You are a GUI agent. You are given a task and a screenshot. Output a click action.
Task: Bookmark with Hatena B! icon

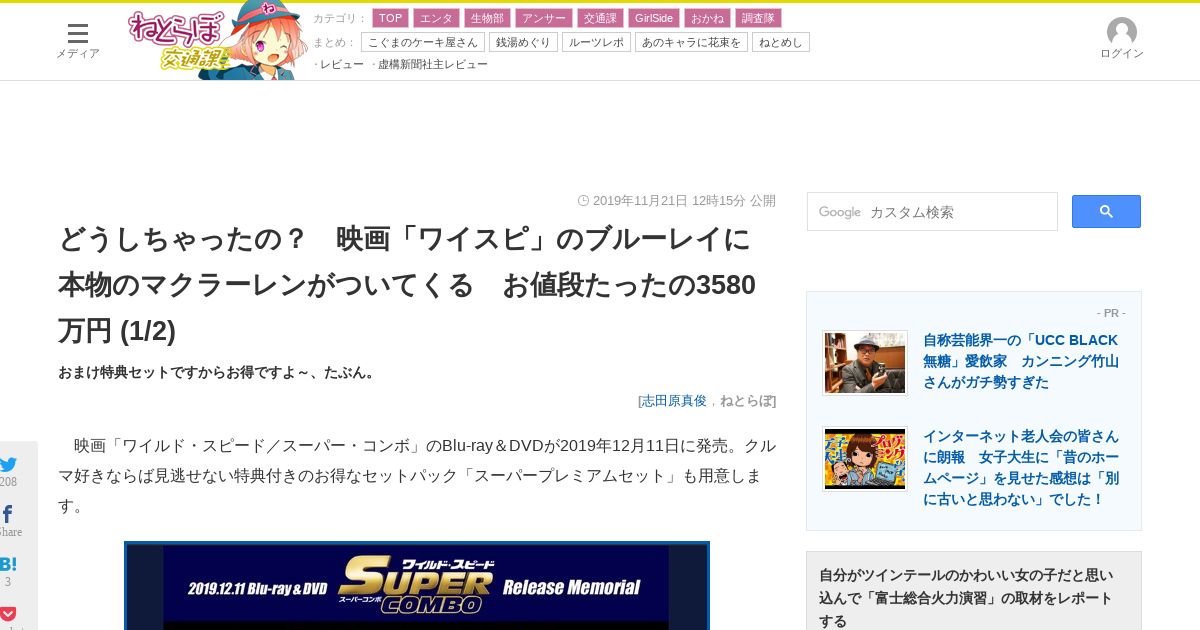[x=8, y=564]
